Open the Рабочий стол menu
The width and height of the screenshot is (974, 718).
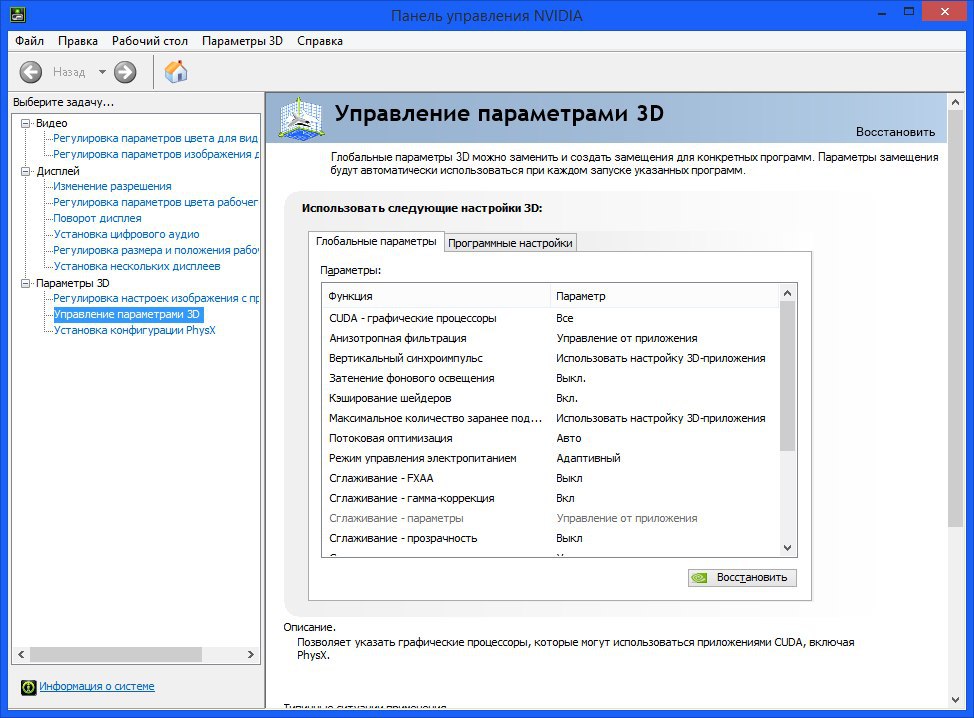pos(150,41)
